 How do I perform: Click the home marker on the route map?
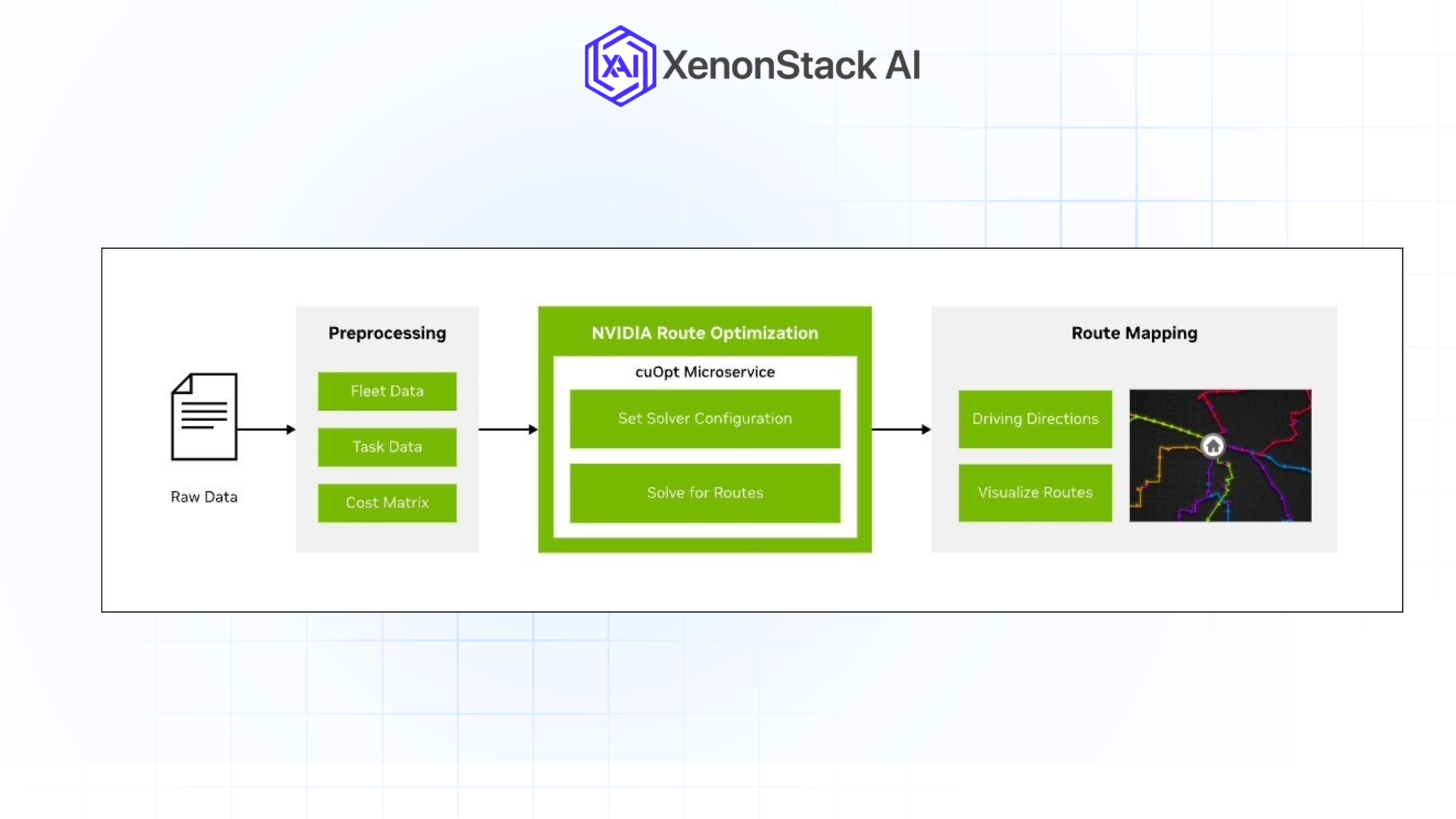pos(1213,446)
